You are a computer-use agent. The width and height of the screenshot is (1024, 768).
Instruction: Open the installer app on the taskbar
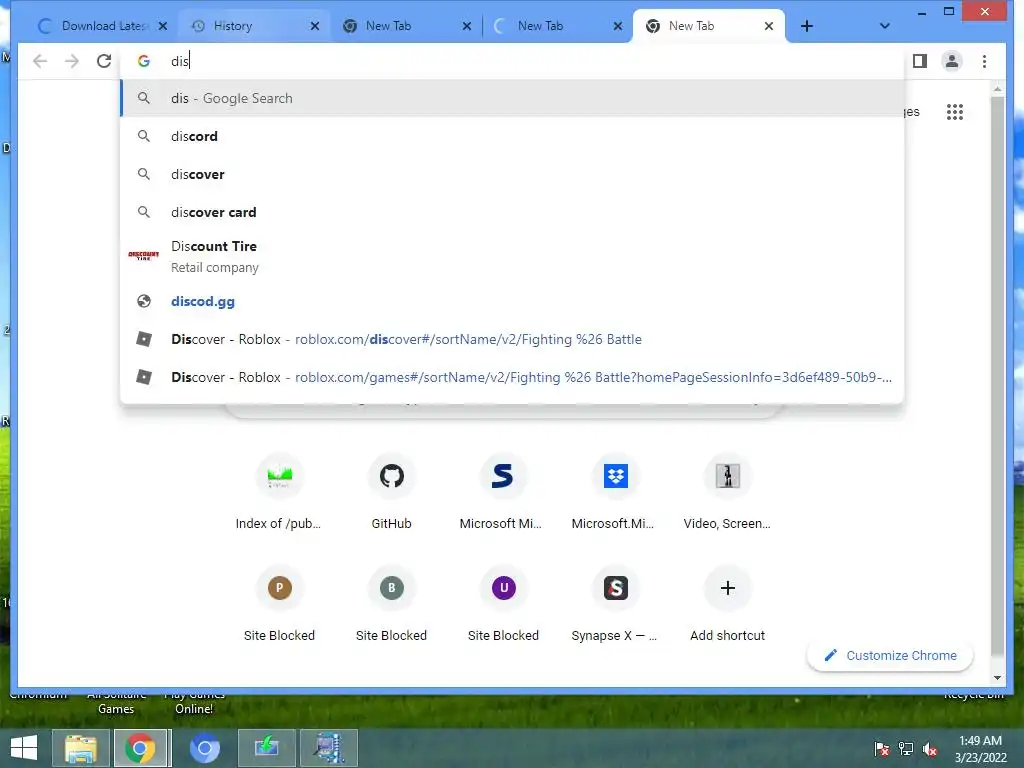(266, 748)
